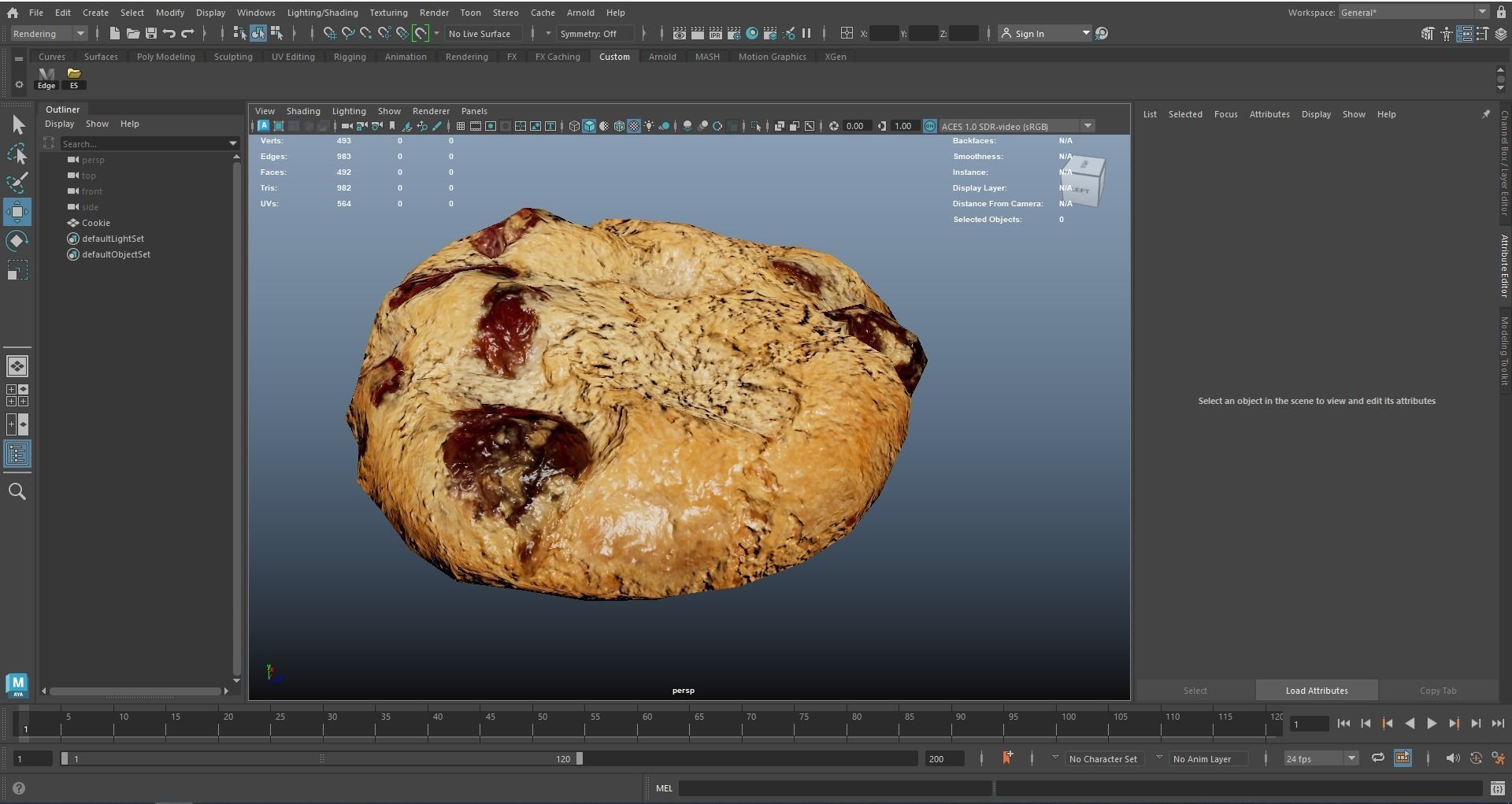Open the Lighting/Shading menu
This screenshot has width=1512, height=804.
point(322,13)
